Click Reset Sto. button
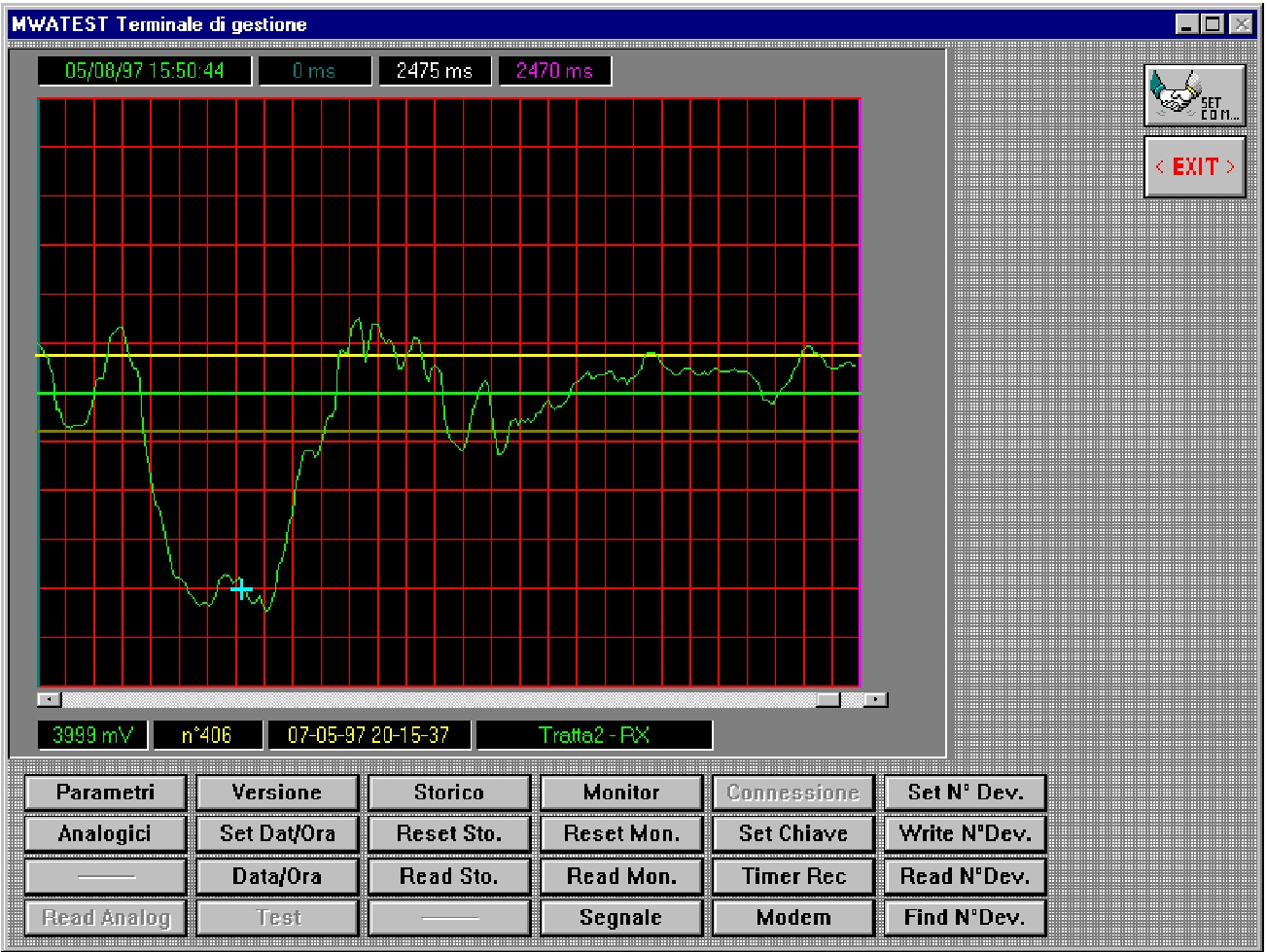The height and width of the screenshot is (952, 1267). [449, 834]
